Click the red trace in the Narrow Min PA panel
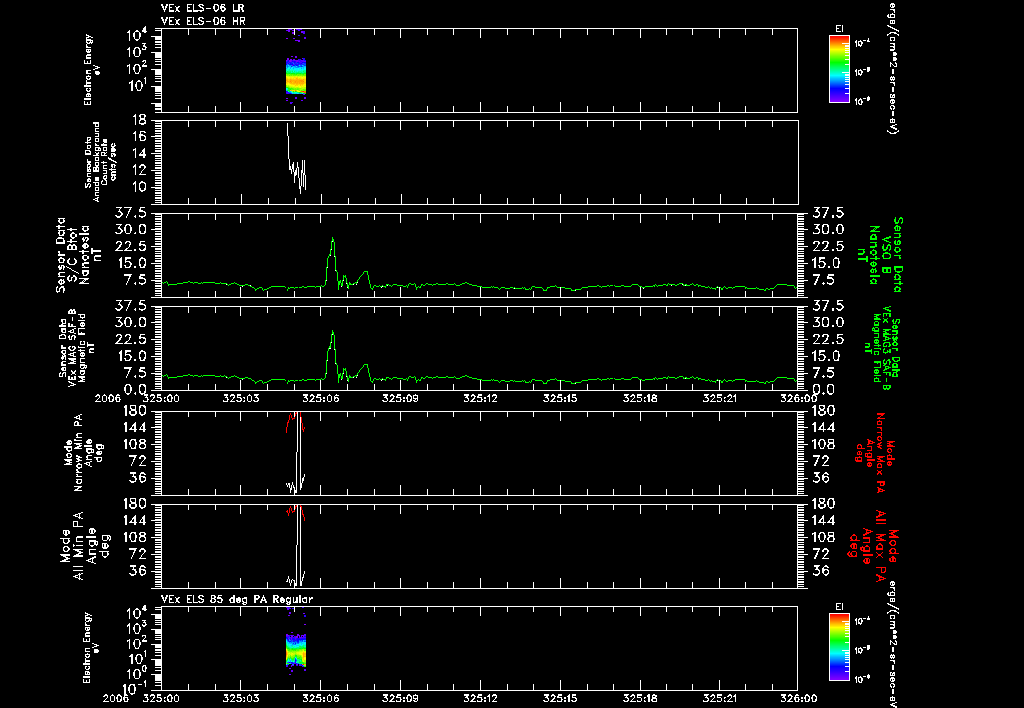Image resolution: width=1024 pixels, height=708 pixels. [295, 421]
